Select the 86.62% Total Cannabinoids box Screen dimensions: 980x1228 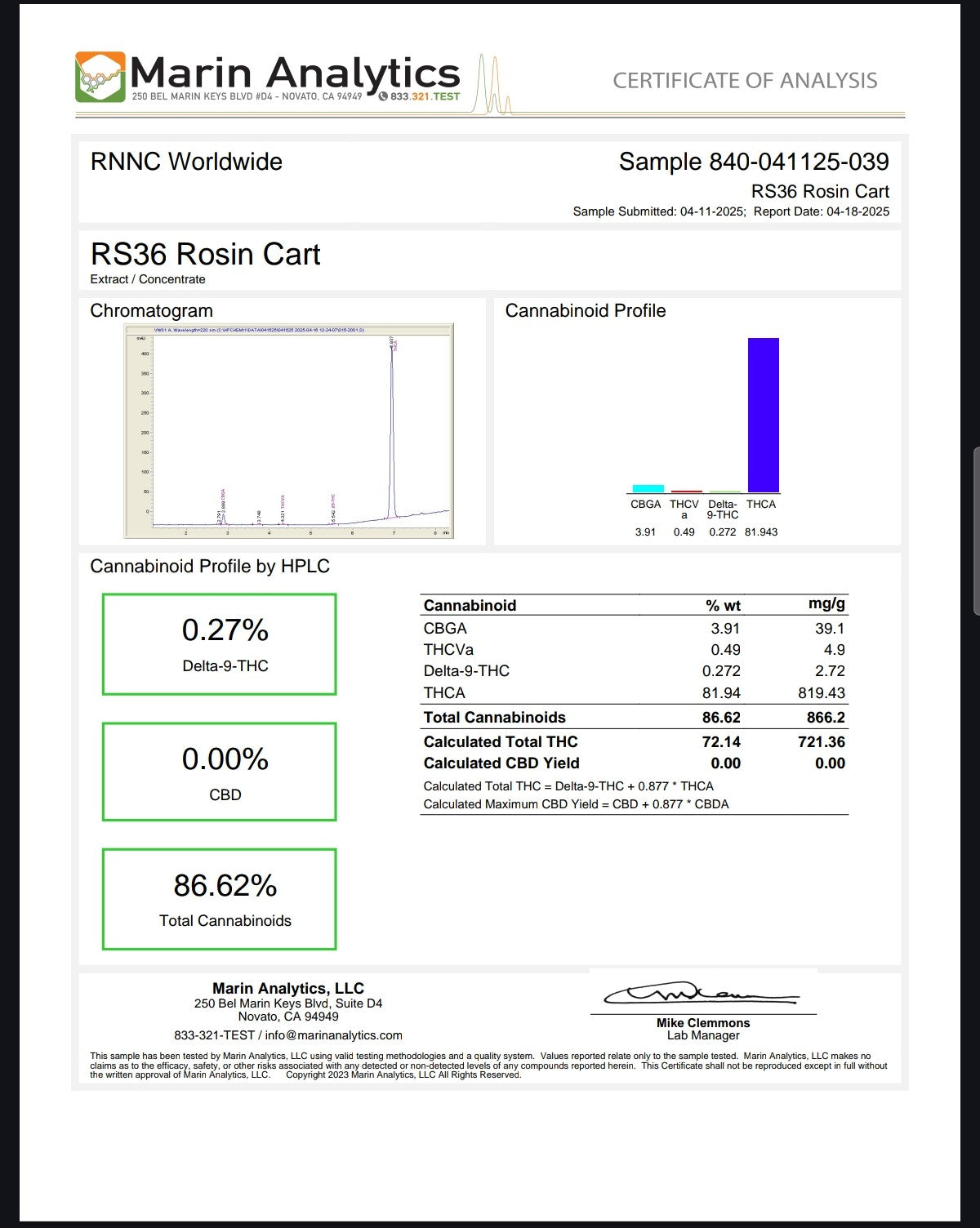click(219, 899)
